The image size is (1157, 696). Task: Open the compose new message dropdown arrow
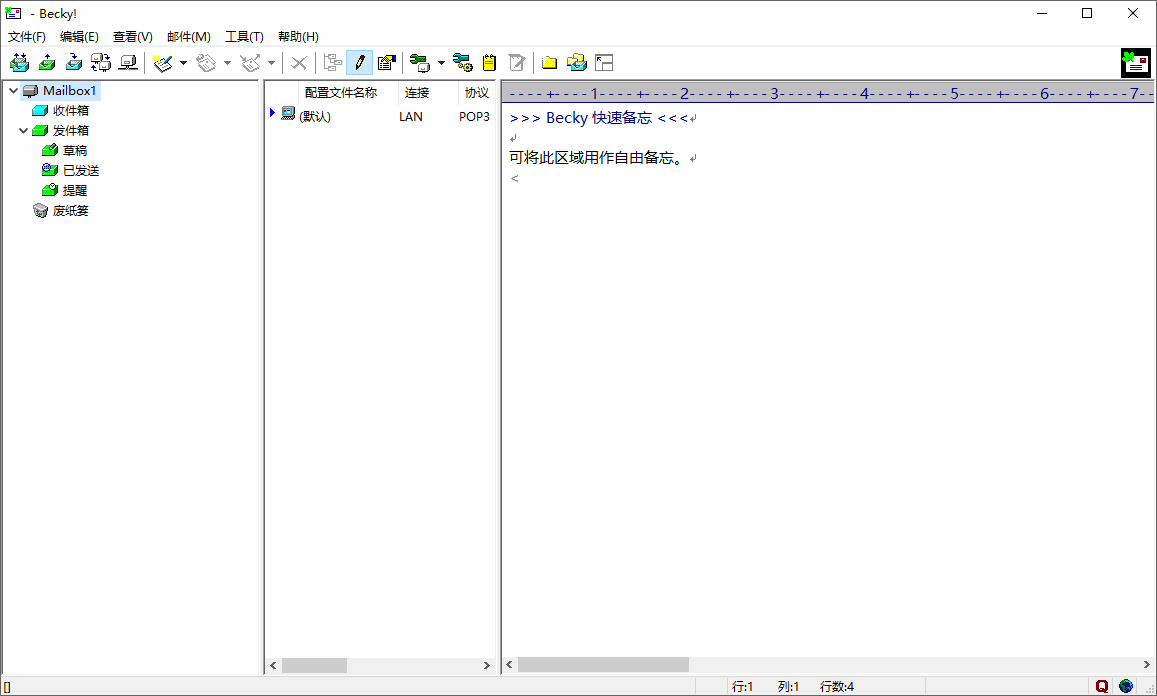(183, 63)
